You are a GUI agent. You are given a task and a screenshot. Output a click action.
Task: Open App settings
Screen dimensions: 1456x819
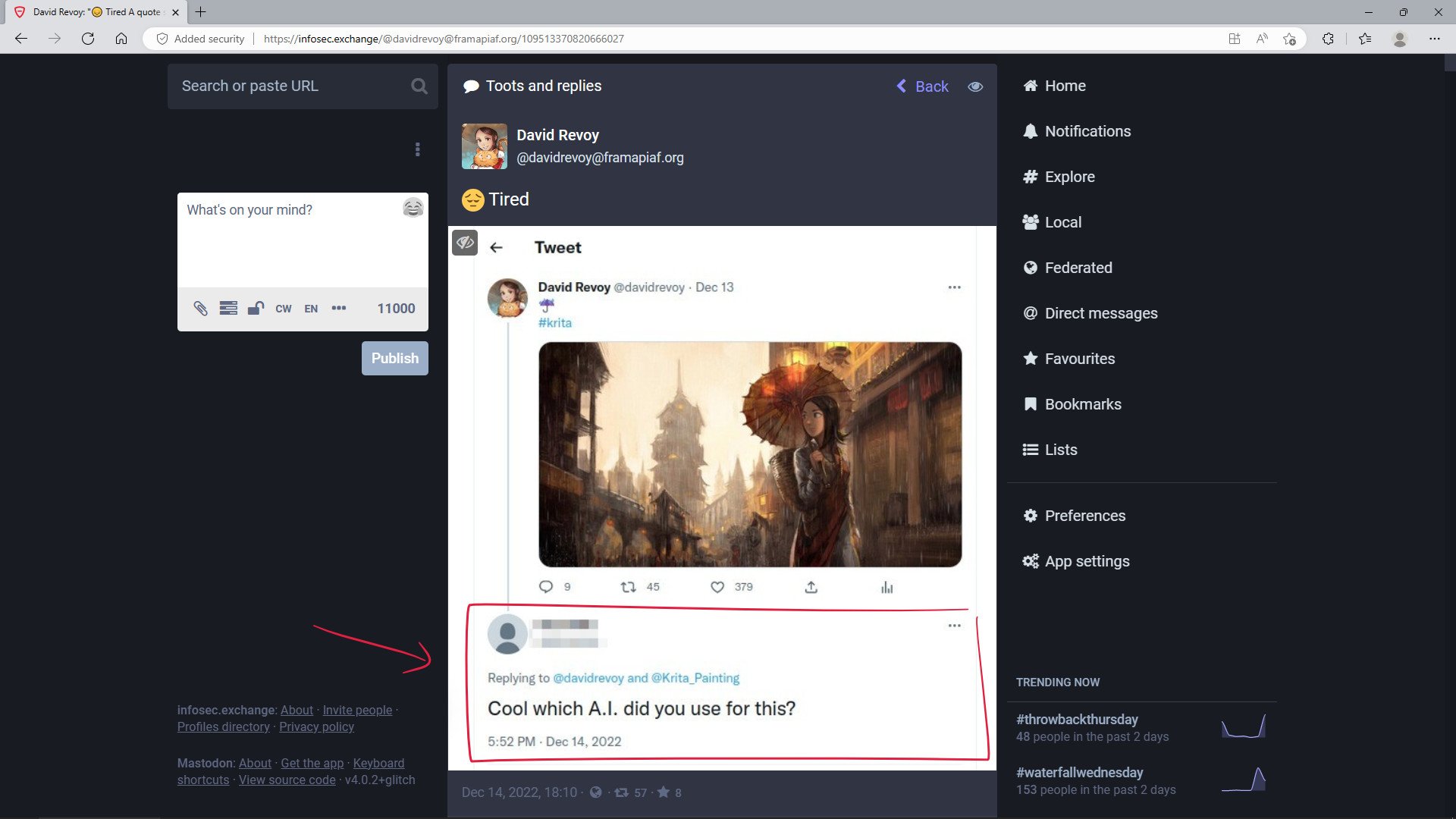point(1076,562)
